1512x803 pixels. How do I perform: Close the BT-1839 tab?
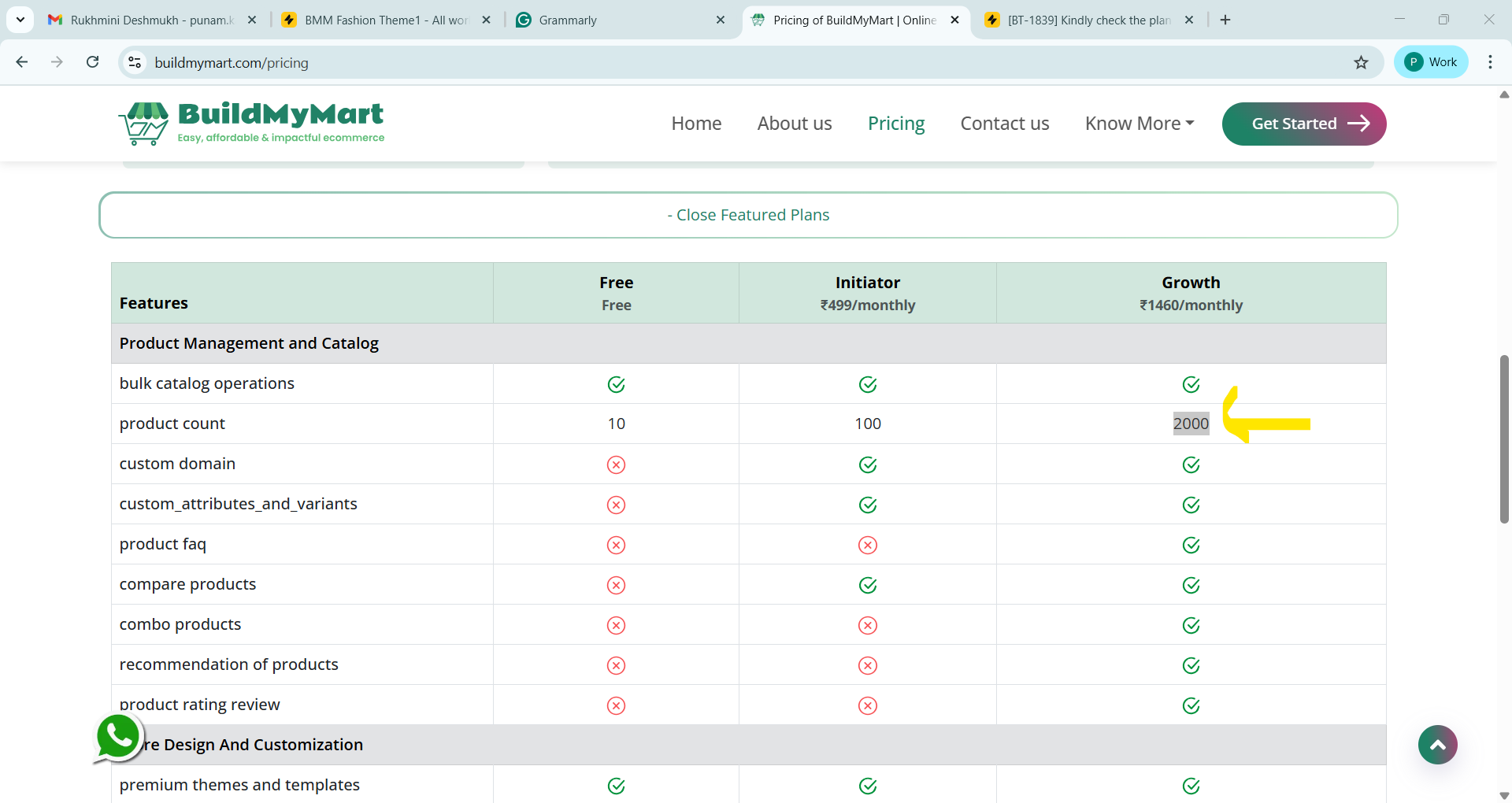pos(1189,20)
